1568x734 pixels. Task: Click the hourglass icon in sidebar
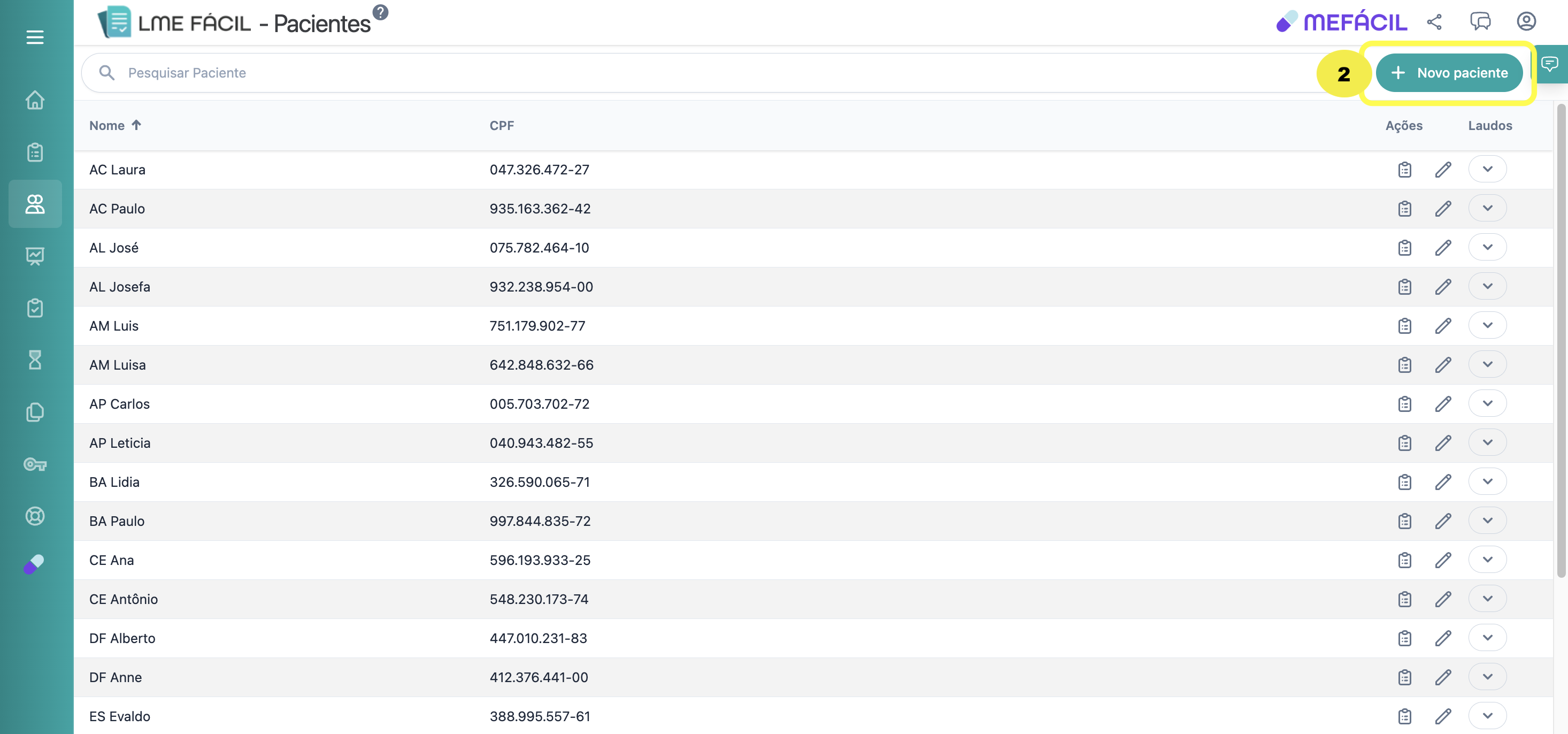coord(35,360)
